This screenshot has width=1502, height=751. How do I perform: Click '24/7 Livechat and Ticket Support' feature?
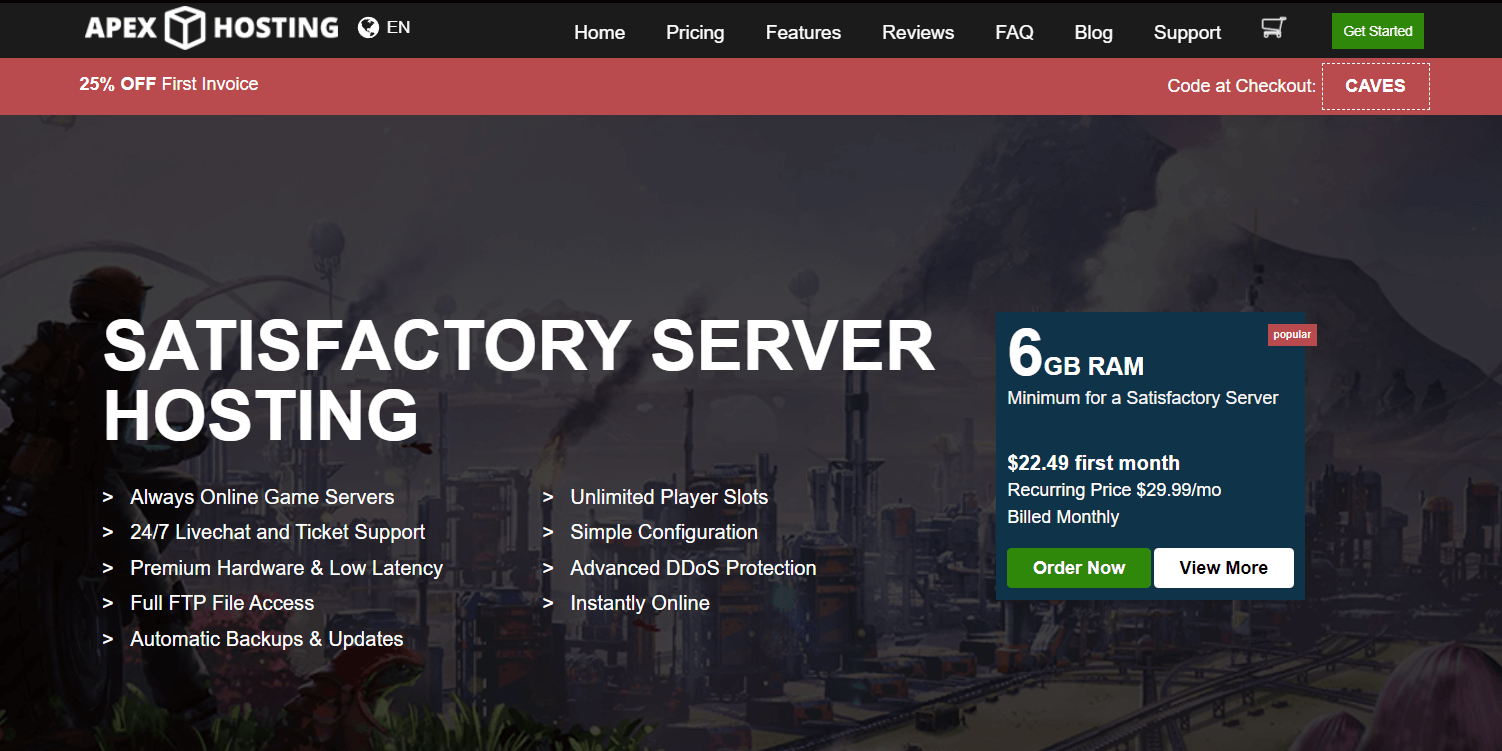tap(277, 532)
